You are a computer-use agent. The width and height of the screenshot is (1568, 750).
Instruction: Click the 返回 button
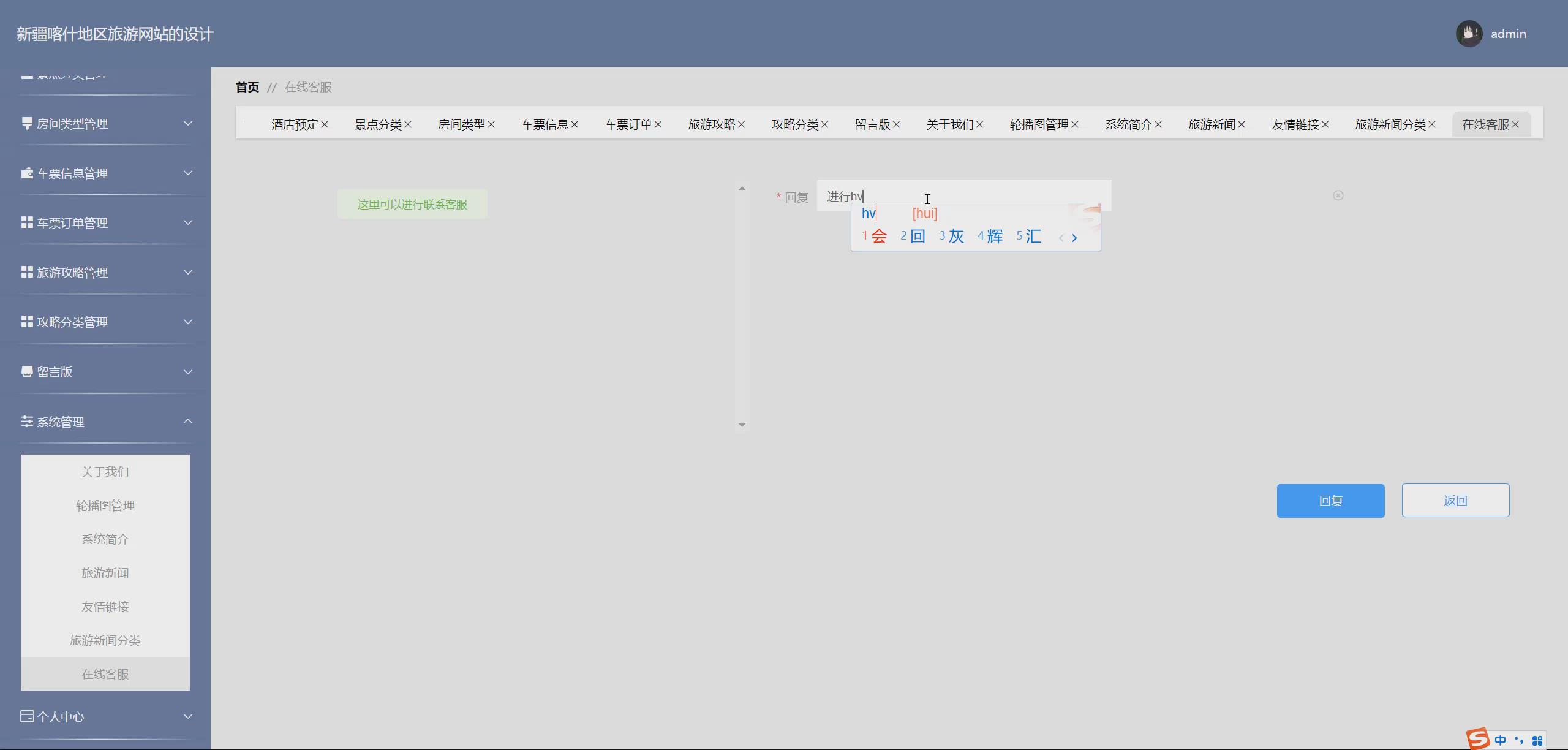[x=1455, y=501]
